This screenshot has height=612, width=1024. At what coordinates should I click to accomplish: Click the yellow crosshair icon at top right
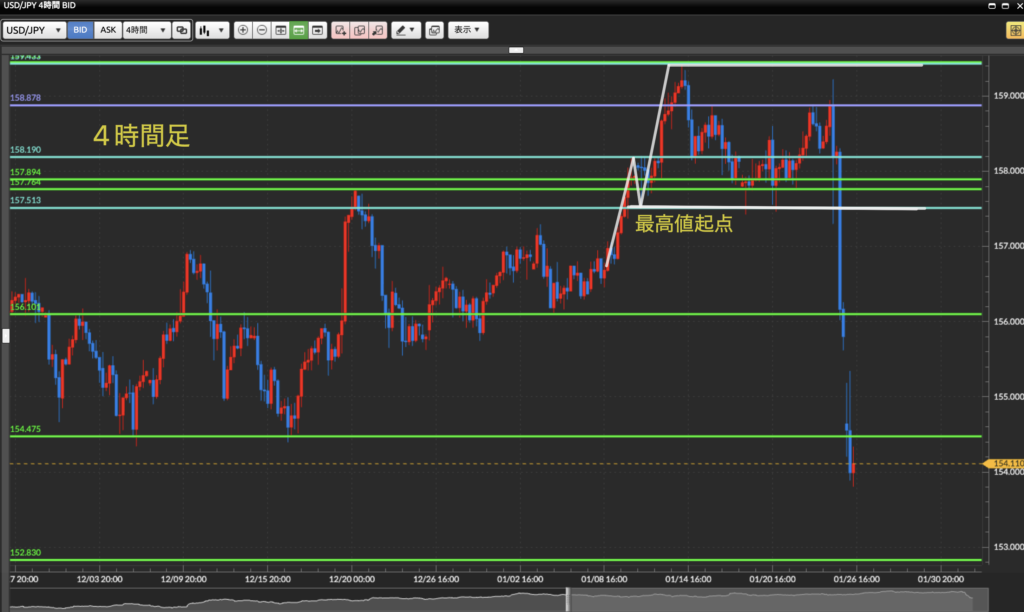pos(1013,30)
